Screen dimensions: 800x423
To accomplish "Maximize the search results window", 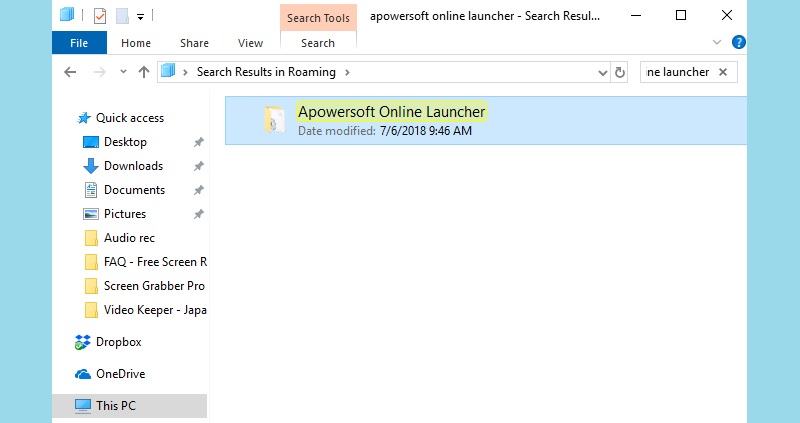I will click(x=681, y=15).
